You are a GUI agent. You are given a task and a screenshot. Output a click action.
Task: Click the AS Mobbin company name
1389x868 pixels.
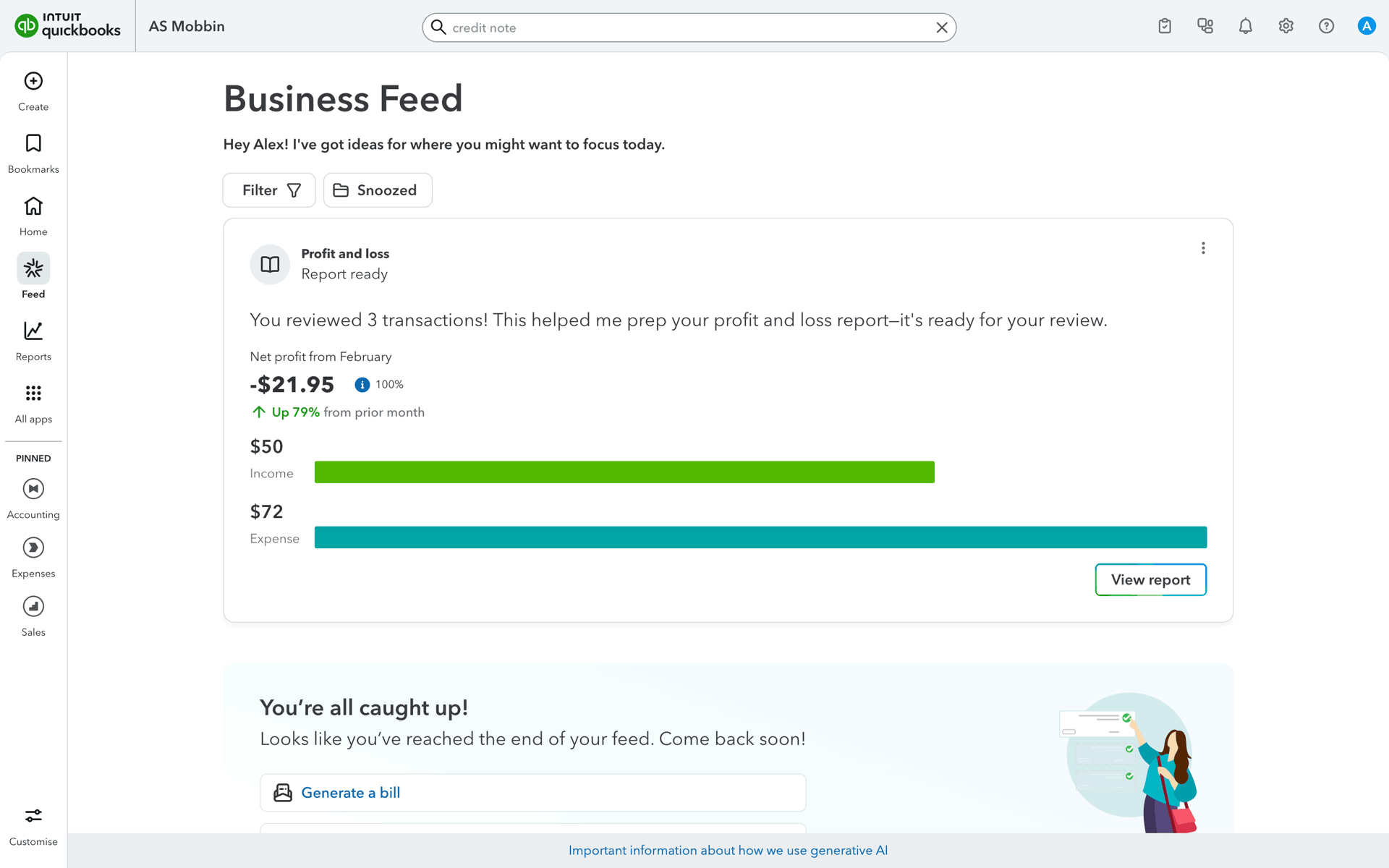[187, 26]
